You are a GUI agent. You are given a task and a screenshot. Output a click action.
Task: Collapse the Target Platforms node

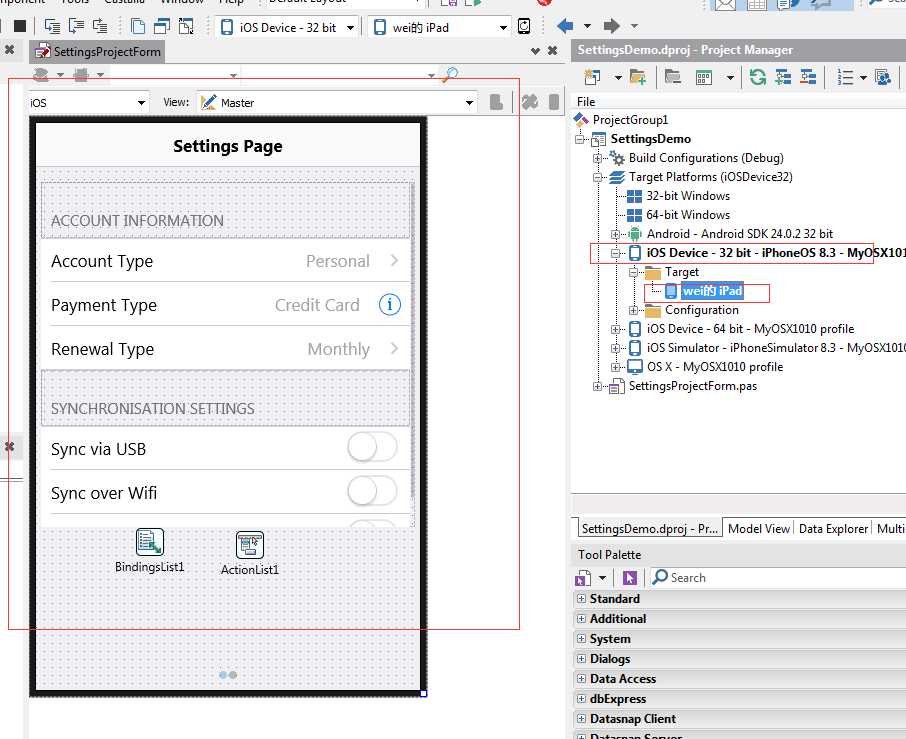[597, 177]
